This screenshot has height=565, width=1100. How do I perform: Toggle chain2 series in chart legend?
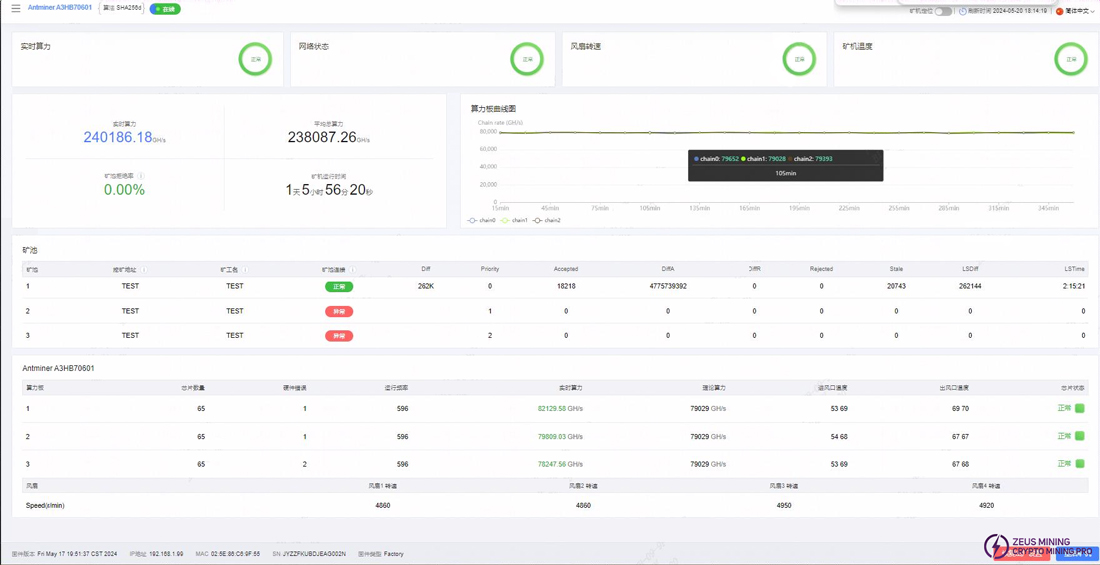pyautogui.click(x=546, y=220)
